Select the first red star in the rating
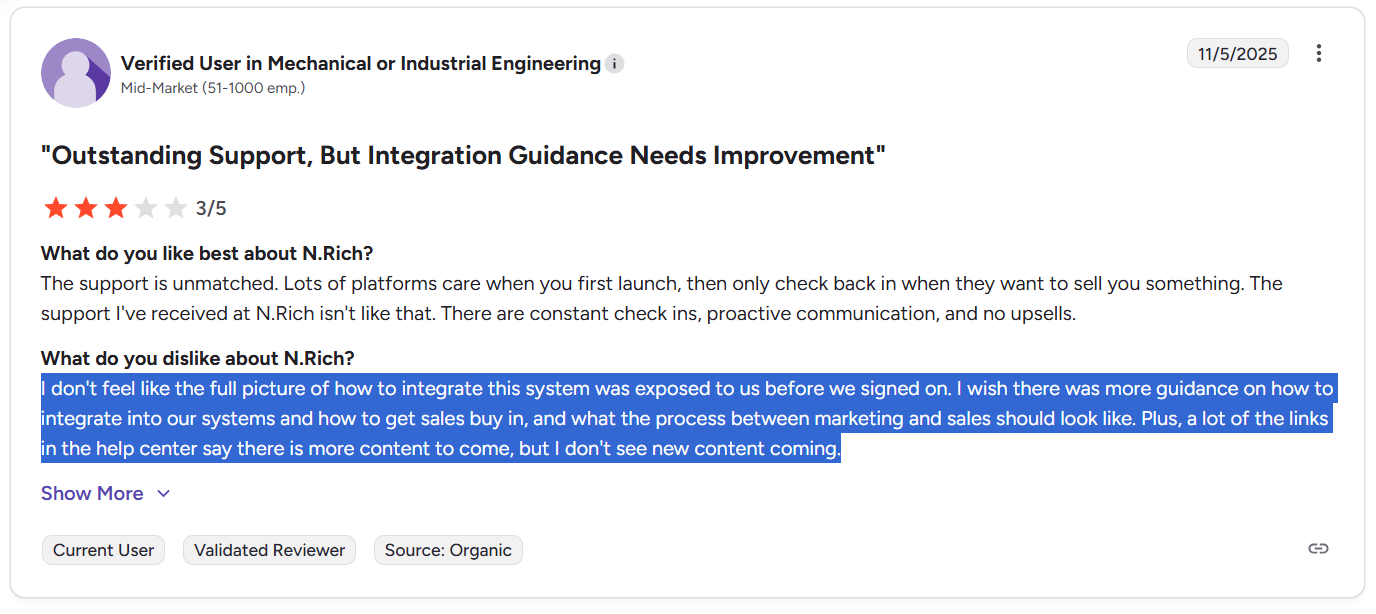The height and width of the screenshot is (614, 1376). click(56, 207)
